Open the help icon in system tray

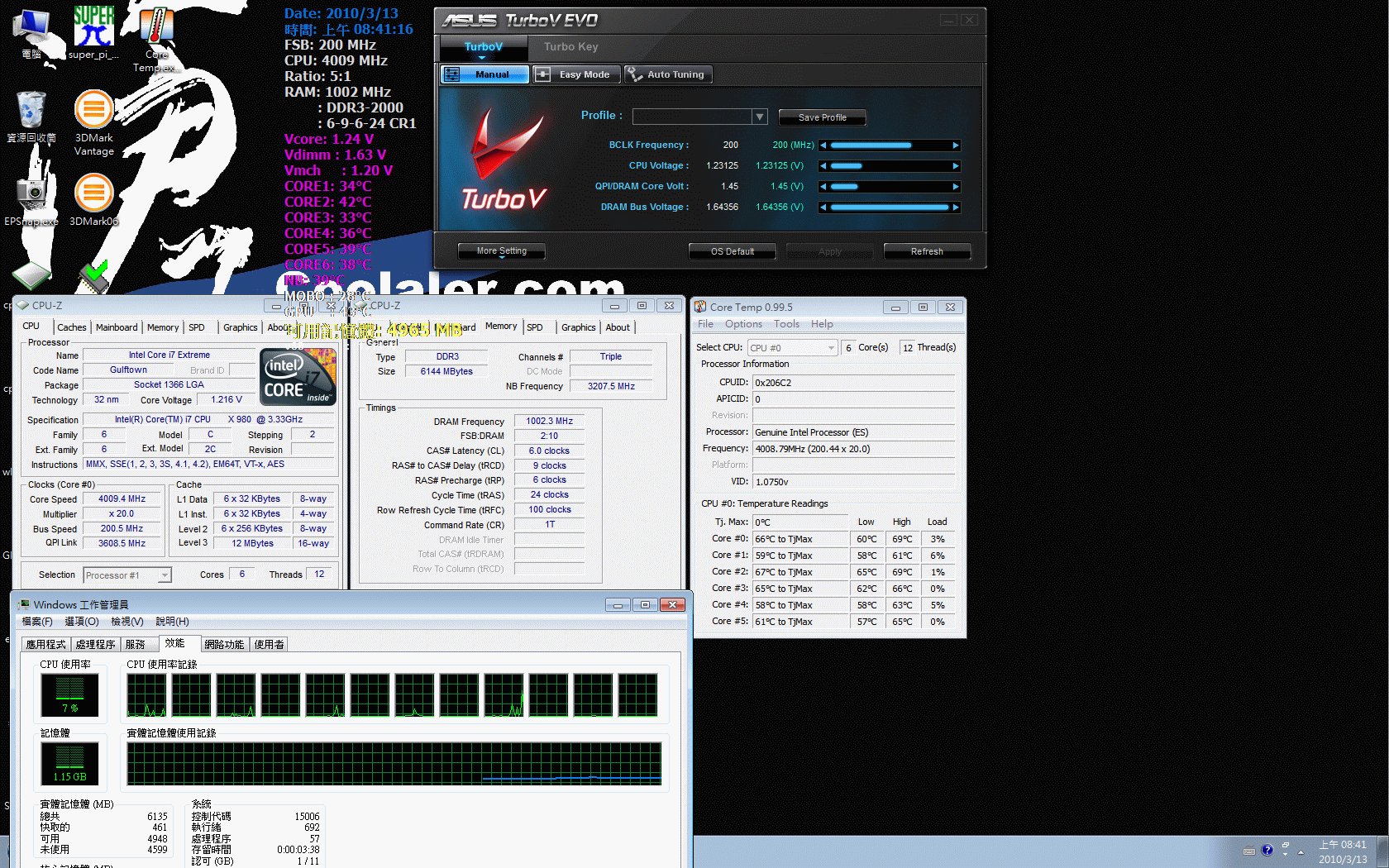pos(1267,850)
